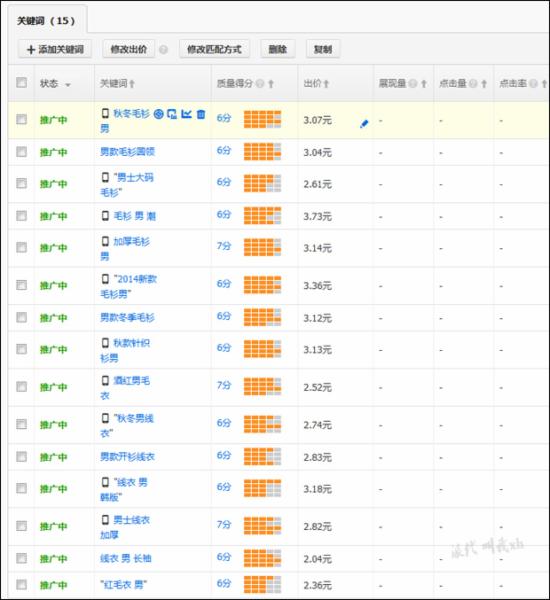The width and height of the screenshot is (550, 600).
Task: Click the trash icon for 秋冬毛衫男
Action: (x=201, y=114)
